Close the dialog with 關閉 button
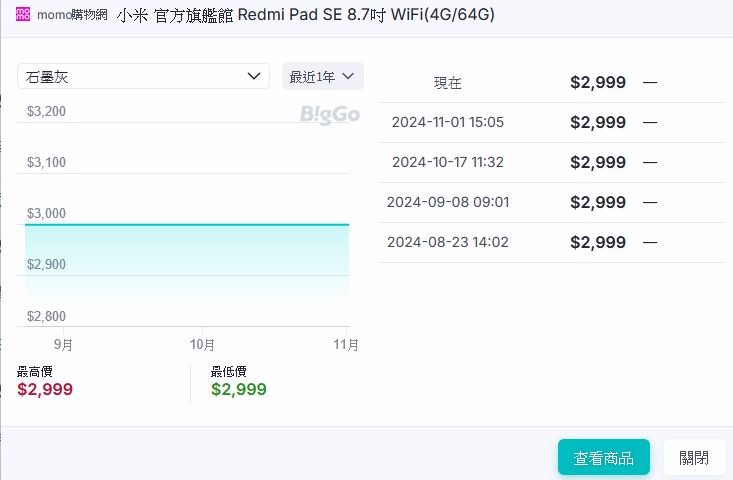This screenshot has height=480, width=733. (x=694, y=458)
